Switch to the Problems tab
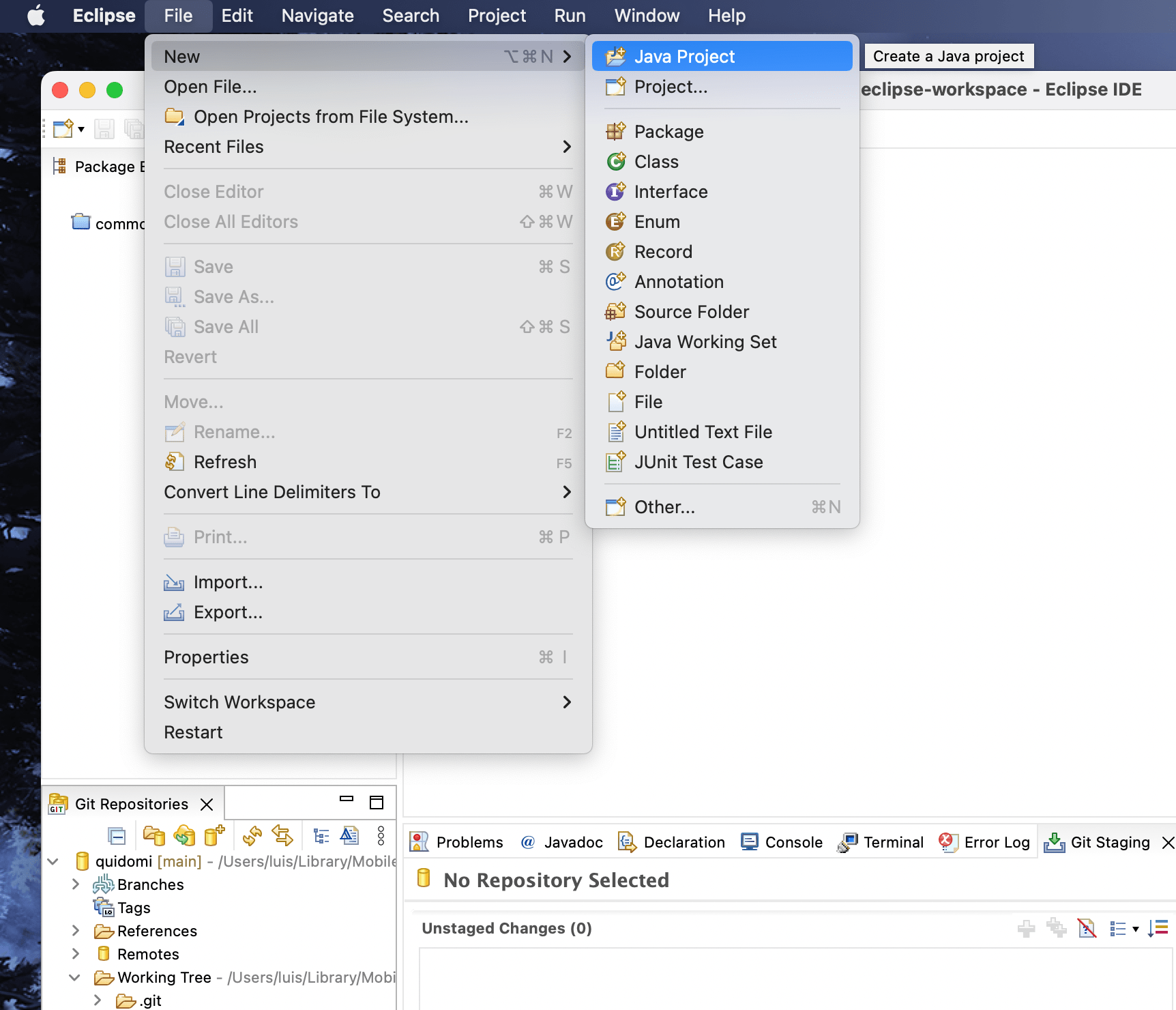This screenshot has height=1010, width=1176. [457, 842]
